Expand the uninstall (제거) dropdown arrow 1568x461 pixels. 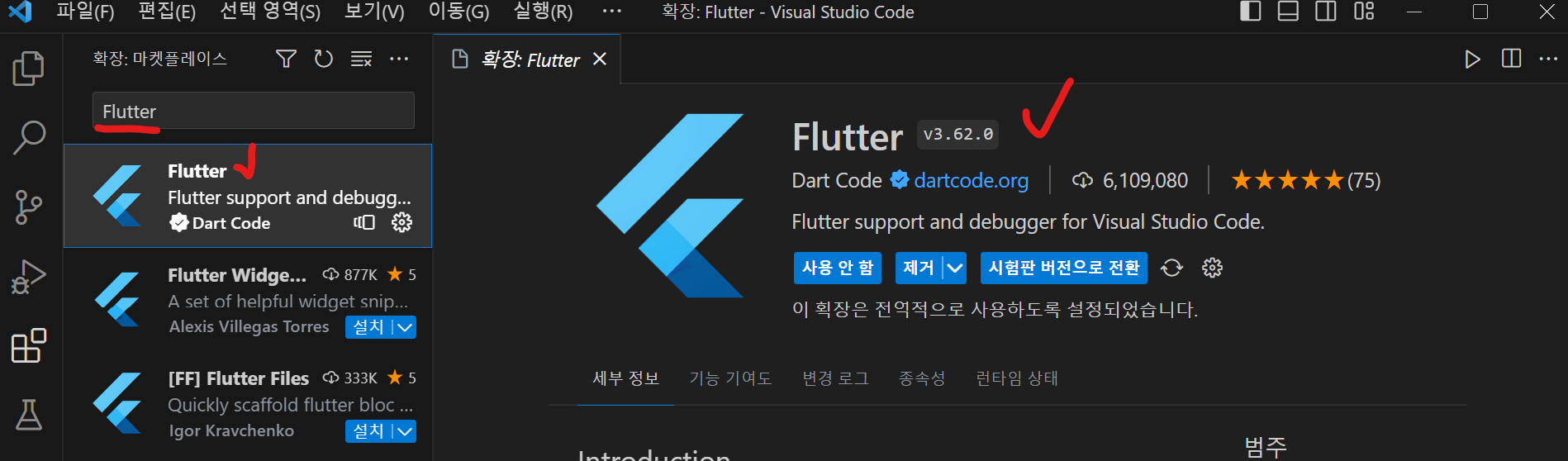pyautogui.click(x=954, y=268)
